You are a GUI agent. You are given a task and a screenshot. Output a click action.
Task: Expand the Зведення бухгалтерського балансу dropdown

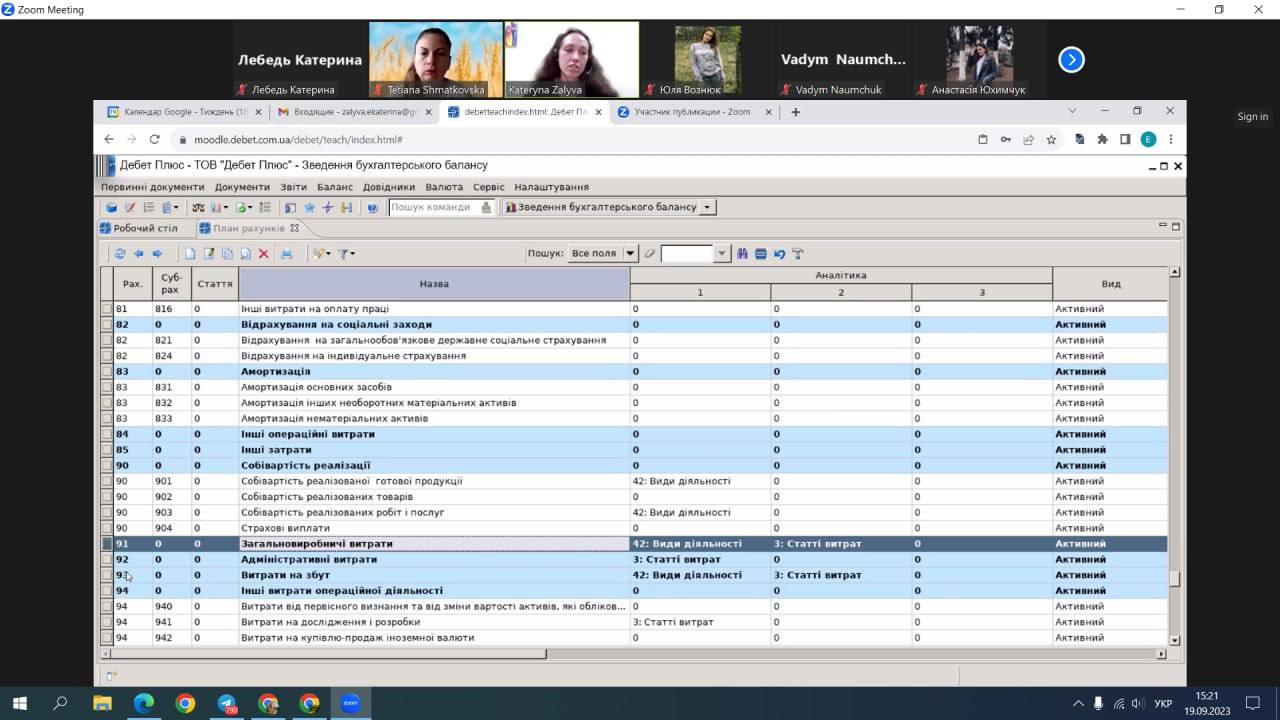click(707, 207)
